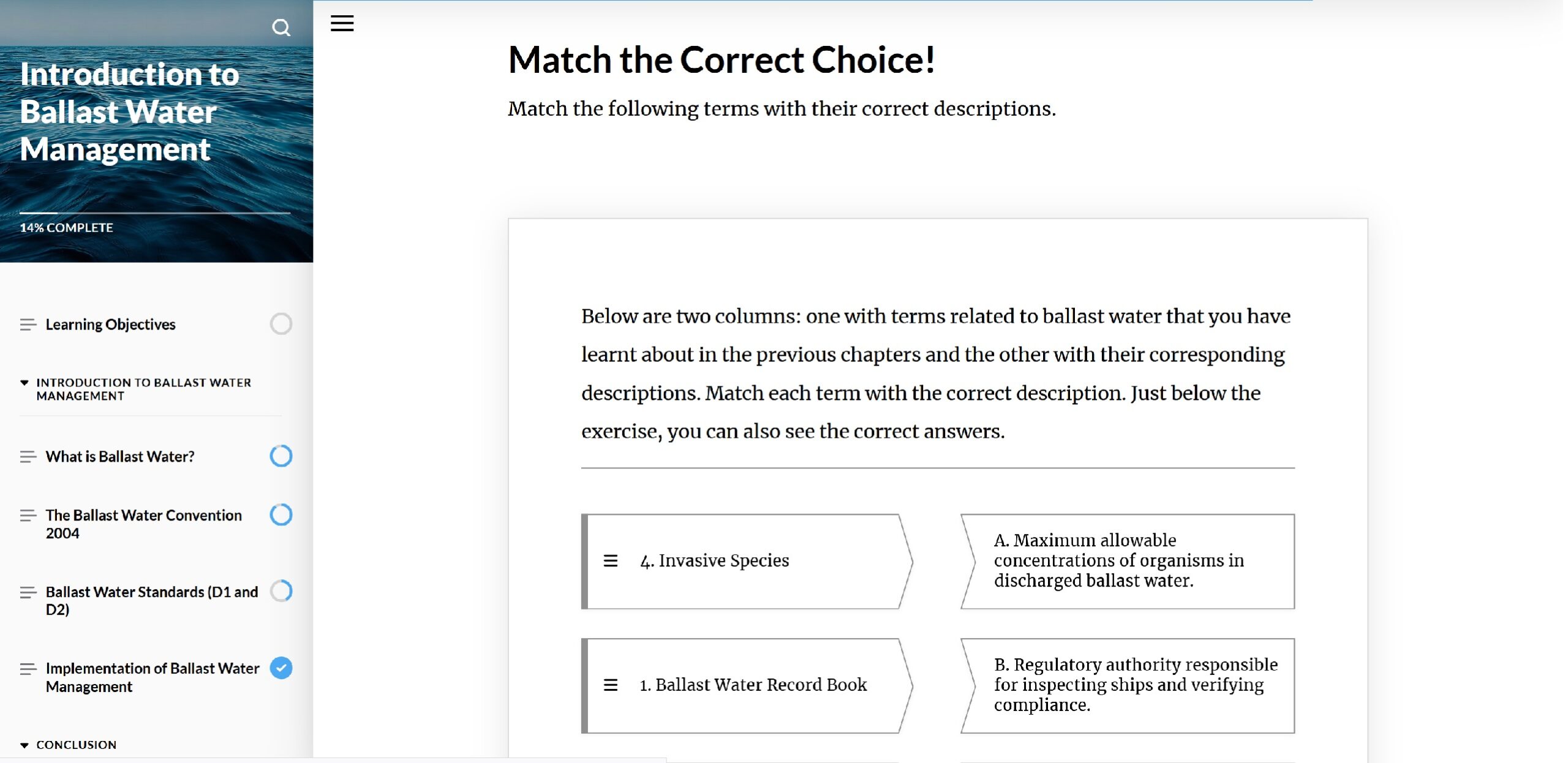The height and width of the screenshot is (763, 1568).
Task: Collapse the Conclusion section
Action: (24, 745)
